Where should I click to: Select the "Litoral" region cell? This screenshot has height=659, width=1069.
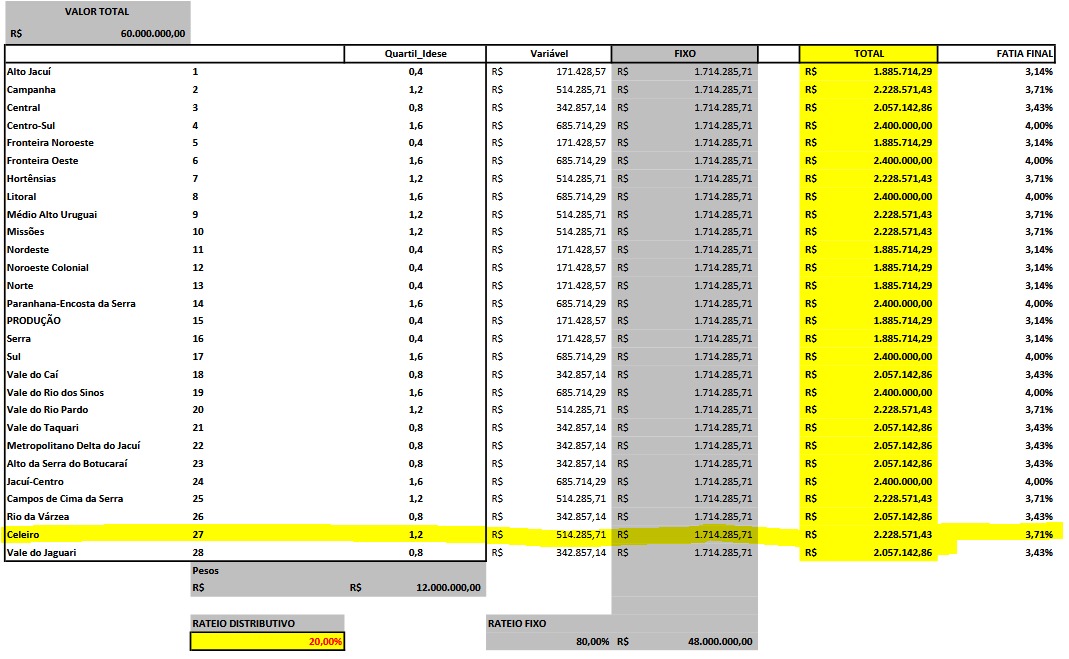(x=21, y=196)
